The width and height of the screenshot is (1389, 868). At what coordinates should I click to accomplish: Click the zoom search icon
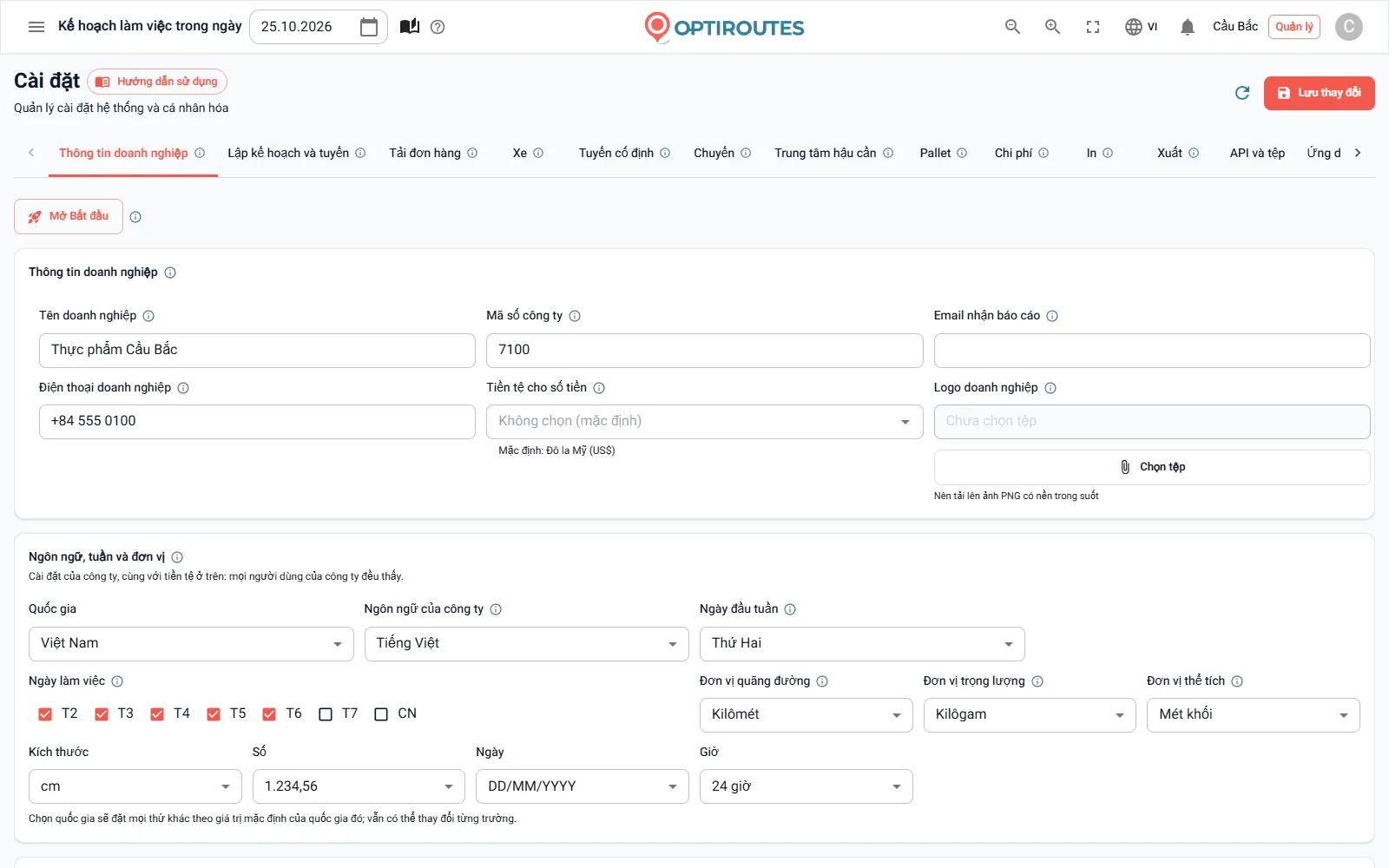(1052, 27)
